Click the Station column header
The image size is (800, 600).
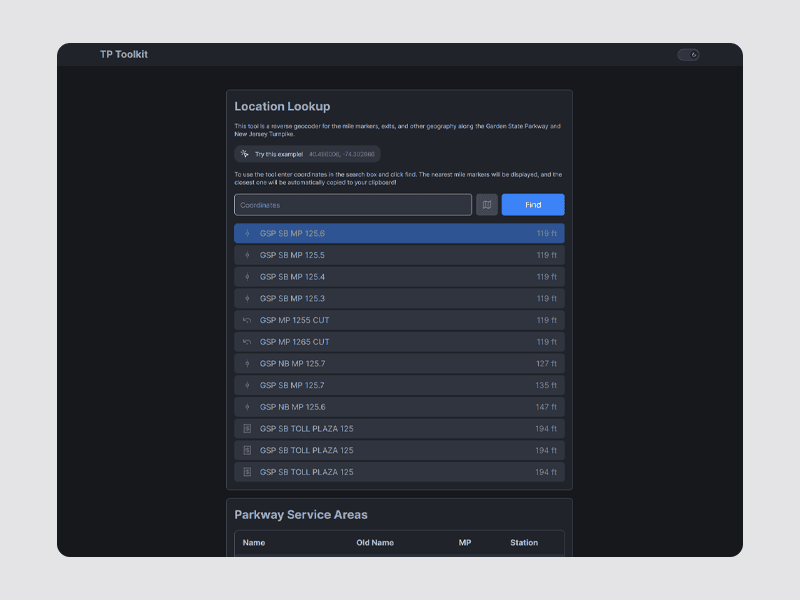pos(523,542)
